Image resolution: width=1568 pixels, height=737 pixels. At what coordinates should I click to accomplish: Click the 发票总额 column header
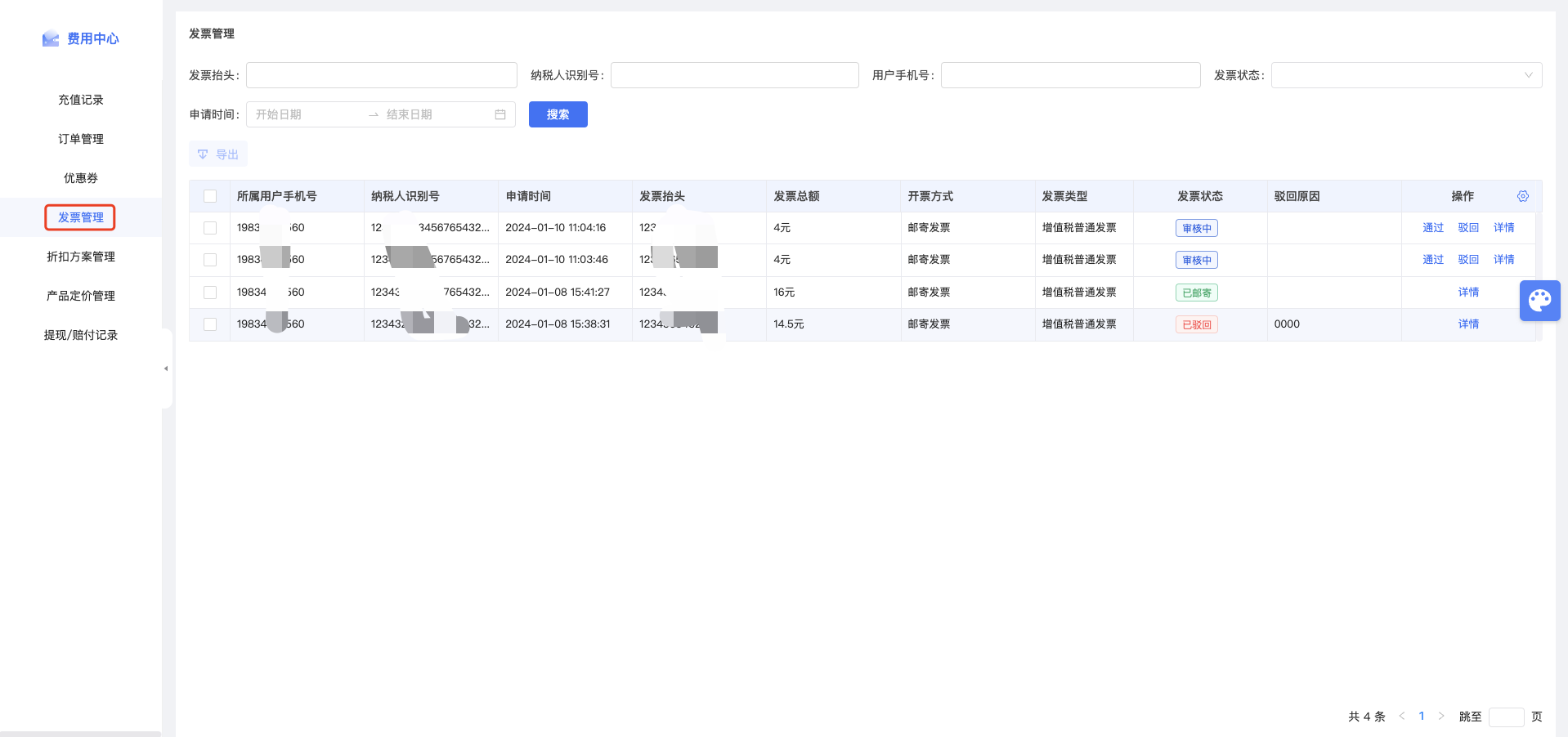[796, 196]
